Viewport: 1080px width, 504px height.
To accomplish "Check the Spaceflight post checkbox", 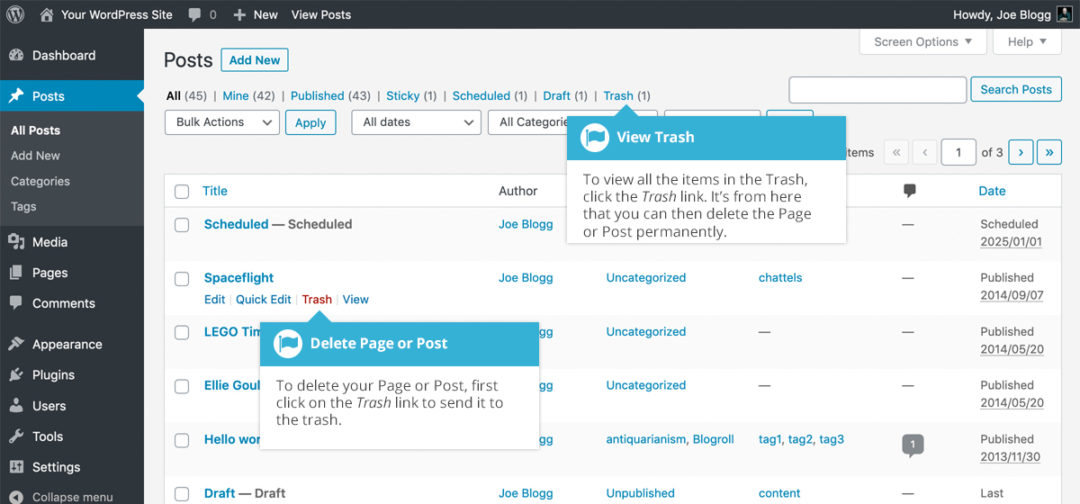I will point(182,278).
